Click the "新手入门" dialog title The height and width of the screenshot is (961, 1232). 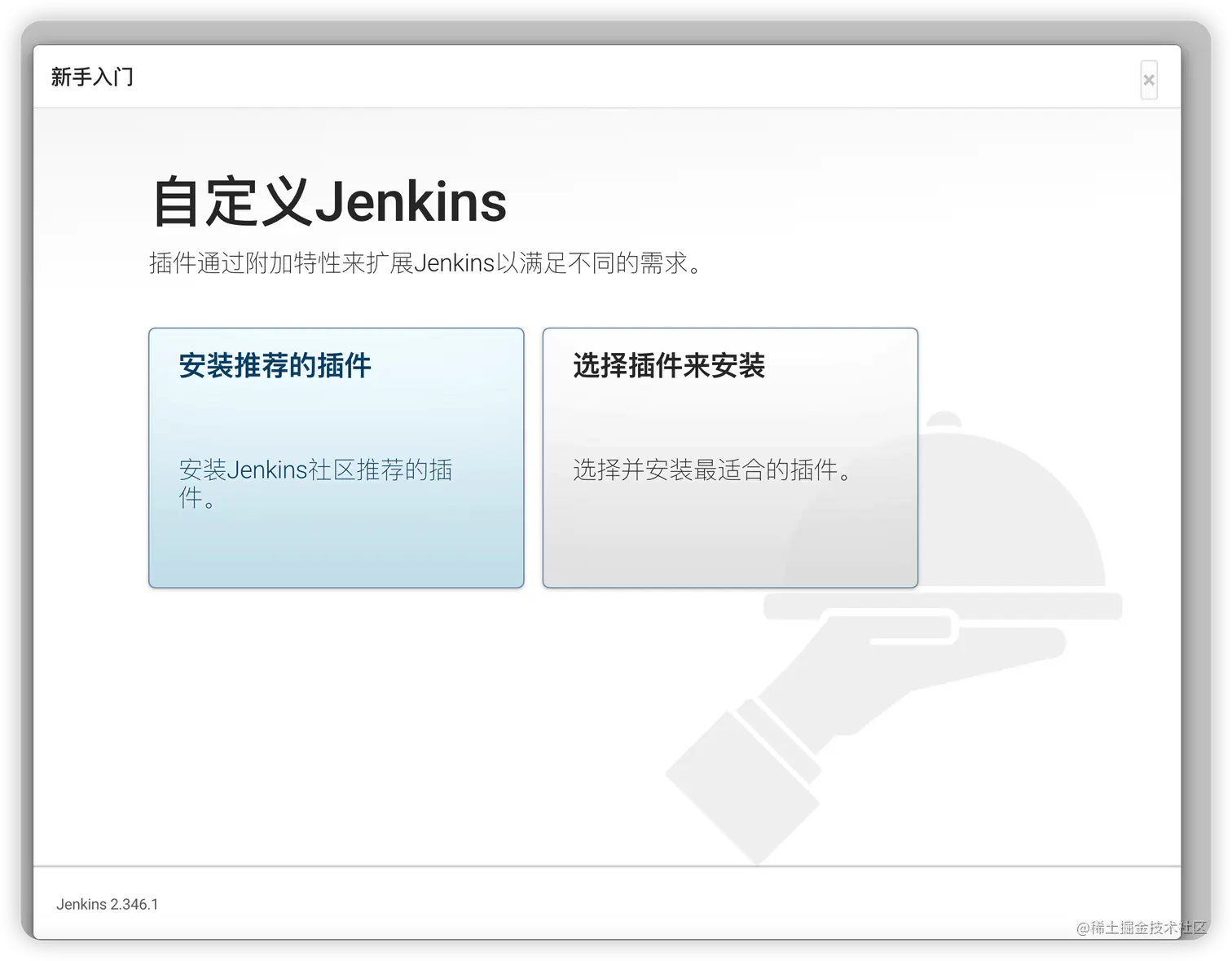pyautogui.click(x=92, y=77)
